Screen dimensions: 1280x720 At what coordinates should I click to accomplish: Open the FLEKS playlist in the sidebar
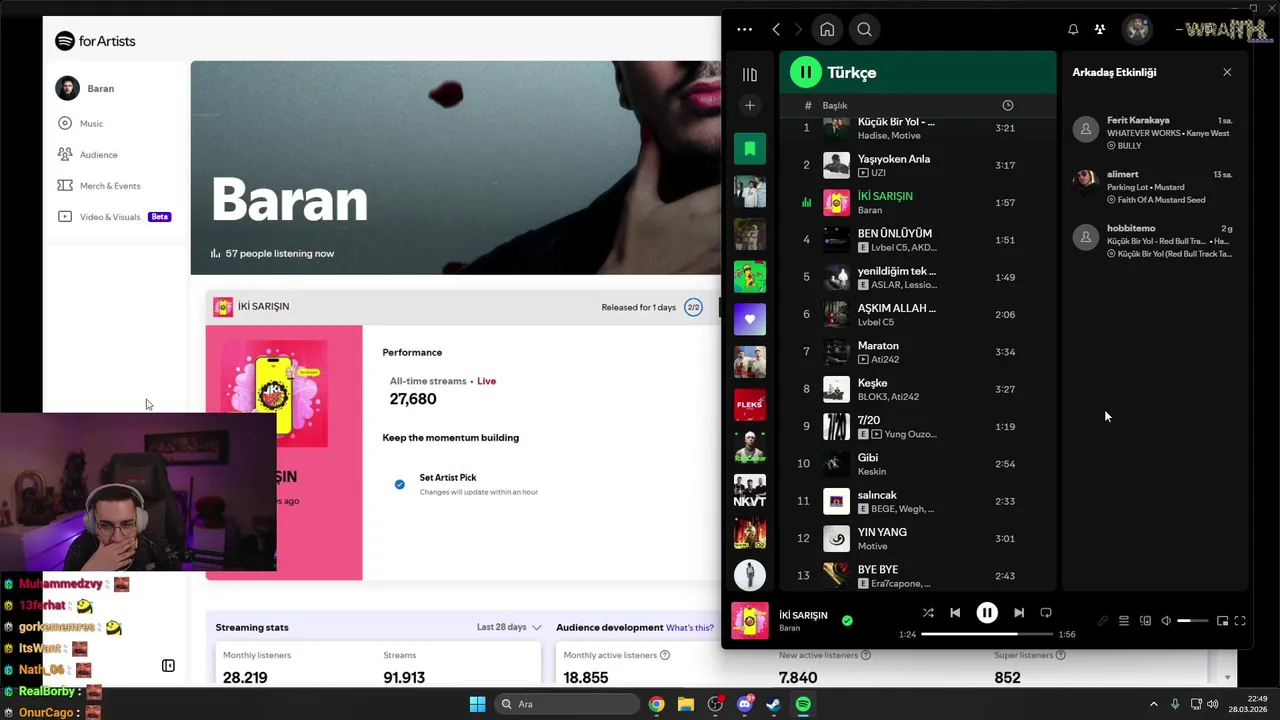750,405
